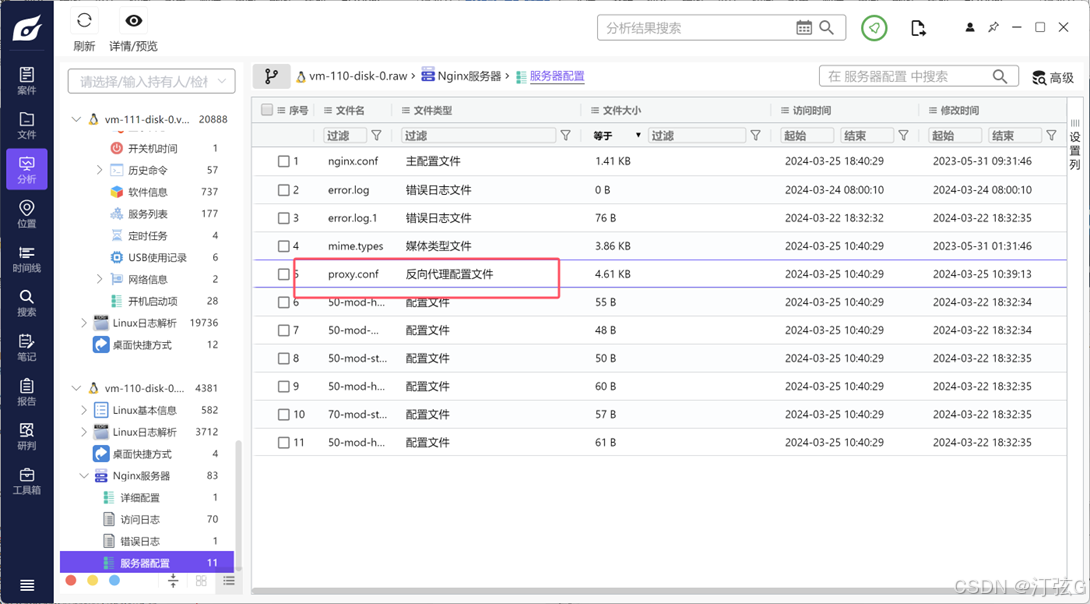The width and height of the screenshot is (1090, 604).
Task: Click the calendar icon in the analysis search box
Action: pos(804,28)
